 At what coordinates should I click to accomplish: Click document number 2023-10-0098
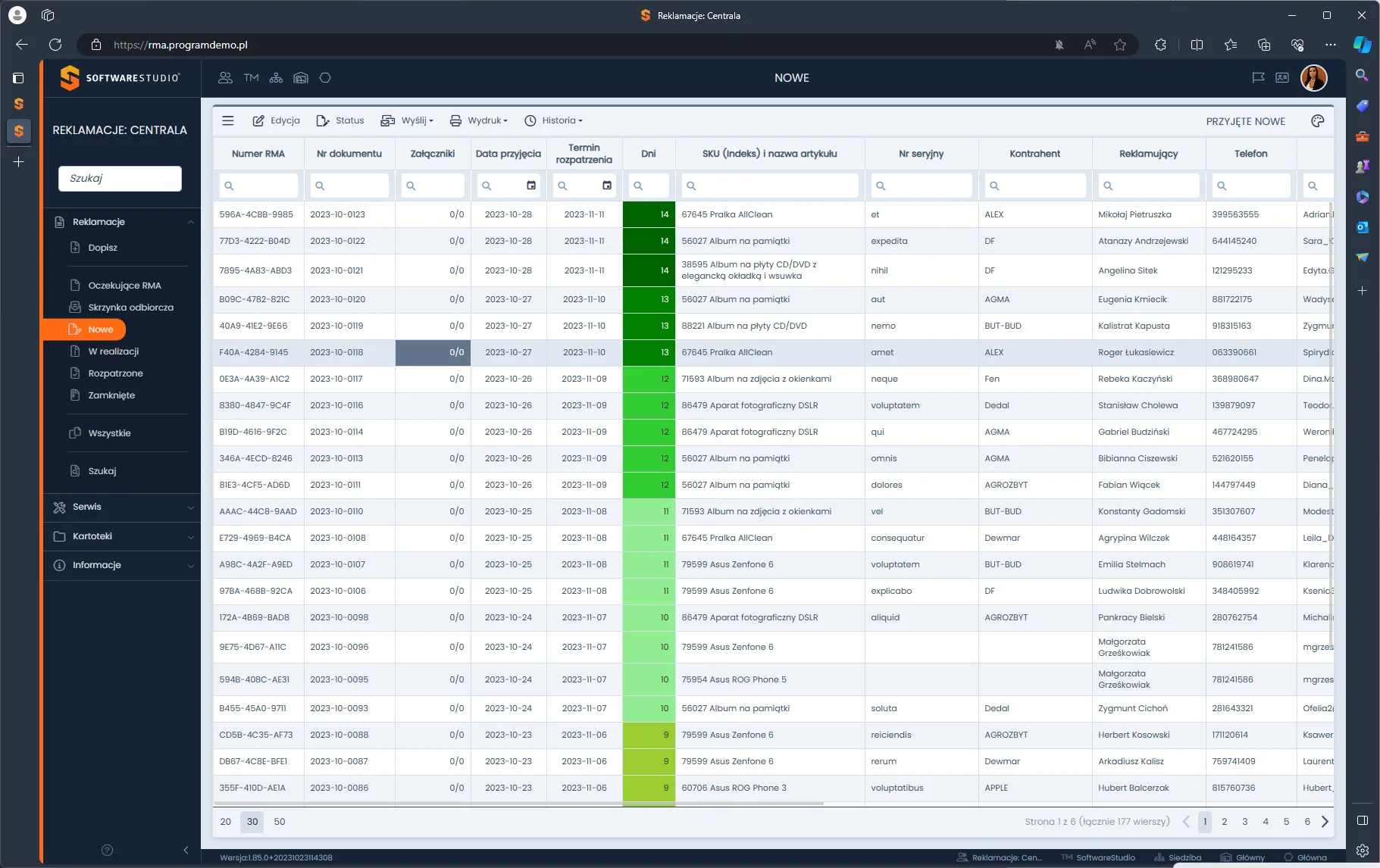tap(340, 617)
